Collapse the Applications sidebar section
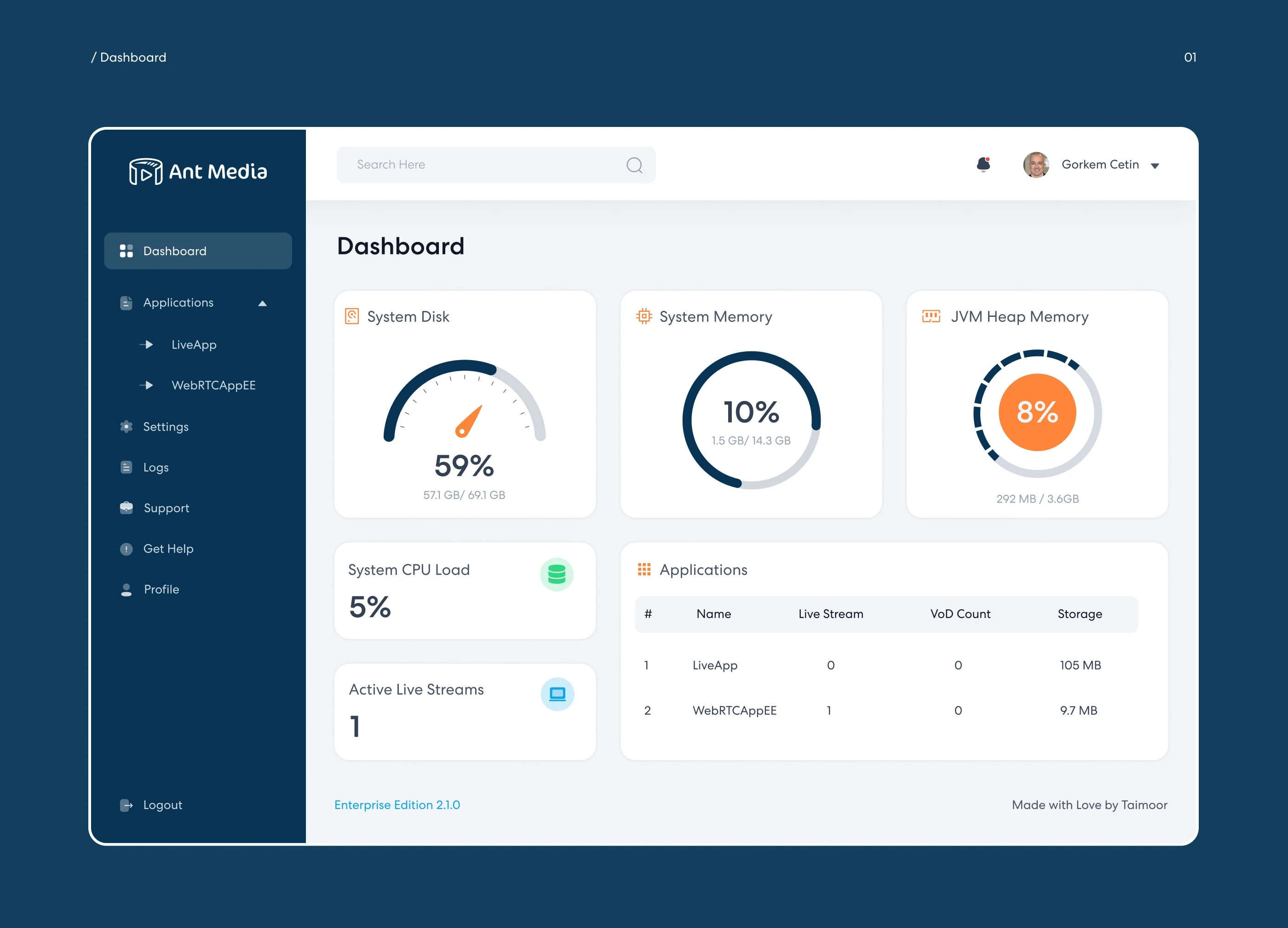Image resolution: width=1288 pixels, height=928 pixels. tap(262, 303)
